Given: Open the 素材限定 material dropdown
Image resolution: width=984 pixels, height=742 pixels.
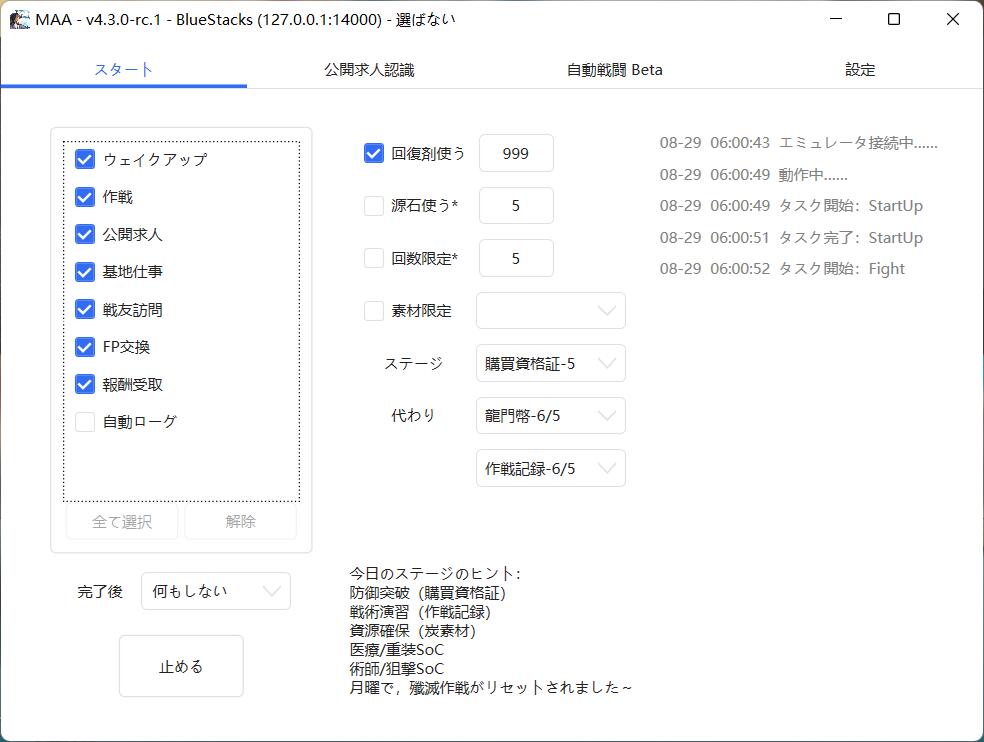Looking at the screenshot, I should tap(550, 311).
